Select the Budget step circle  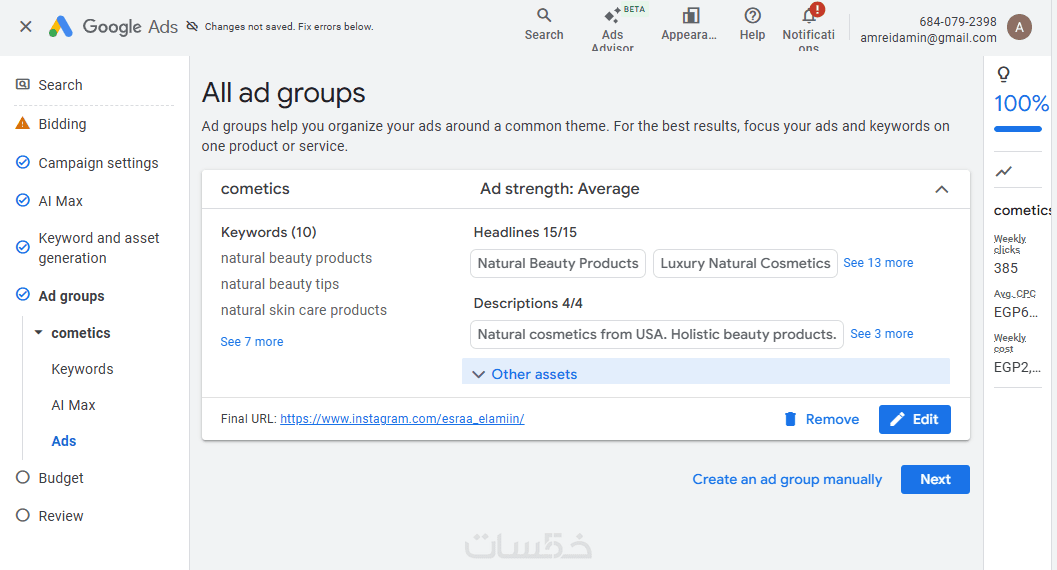pos(23,478)
